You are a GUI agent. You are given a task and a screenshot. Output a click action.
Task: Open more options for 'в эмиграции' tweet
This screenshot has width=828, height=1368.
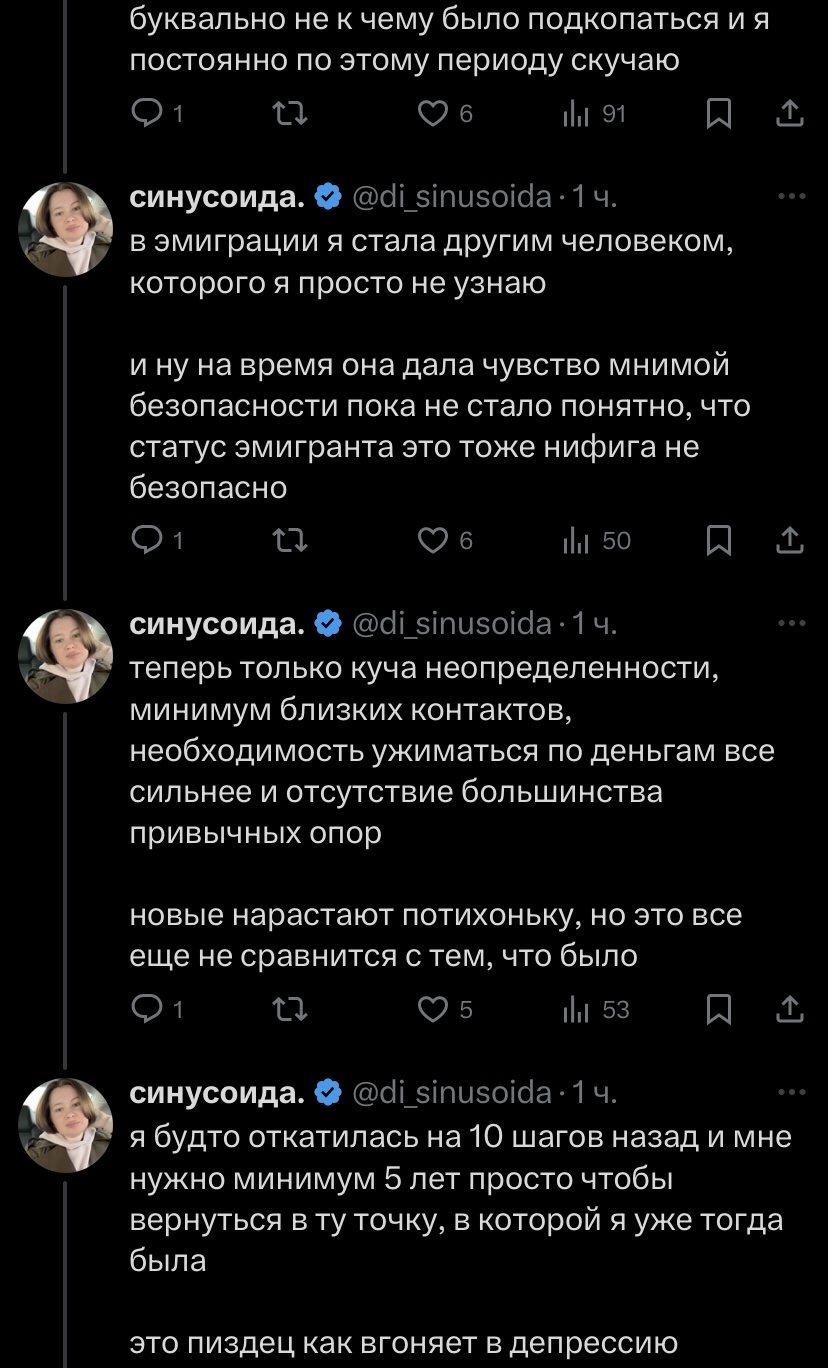[791, 198]
